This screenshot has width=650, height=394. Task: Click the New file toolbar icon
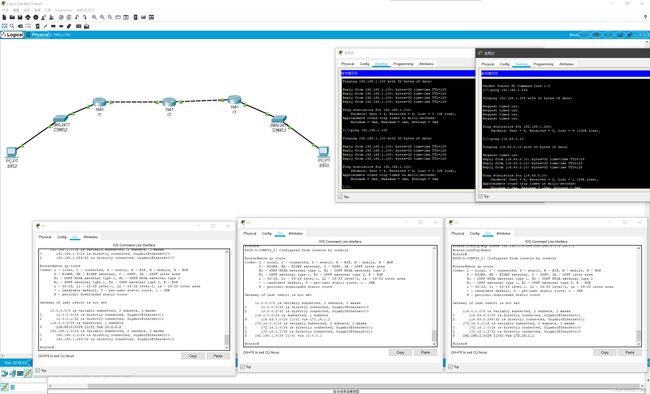click(x=5, y=17)
